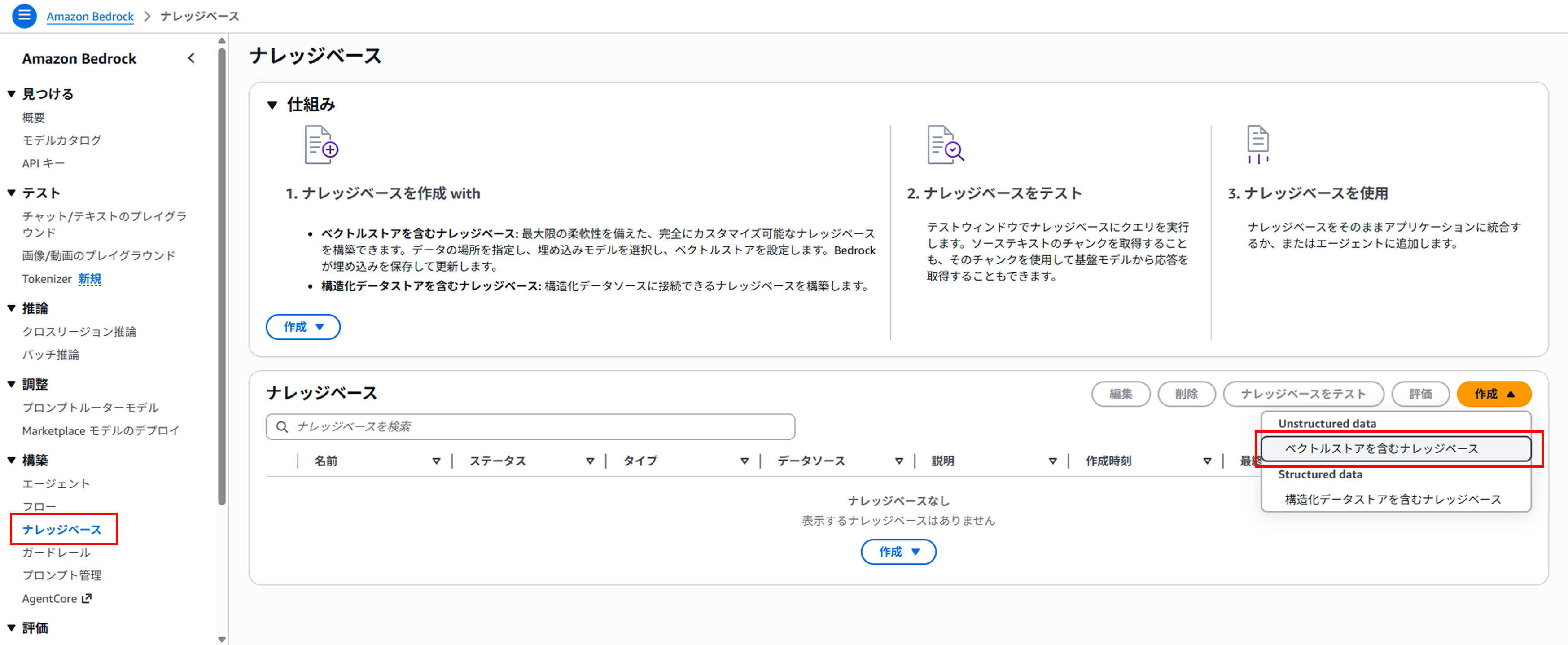The height and width of the screenshot is (645, 1568).
Task: Collapse the 構築 sidebar group
Action: [x=12, y=461]
